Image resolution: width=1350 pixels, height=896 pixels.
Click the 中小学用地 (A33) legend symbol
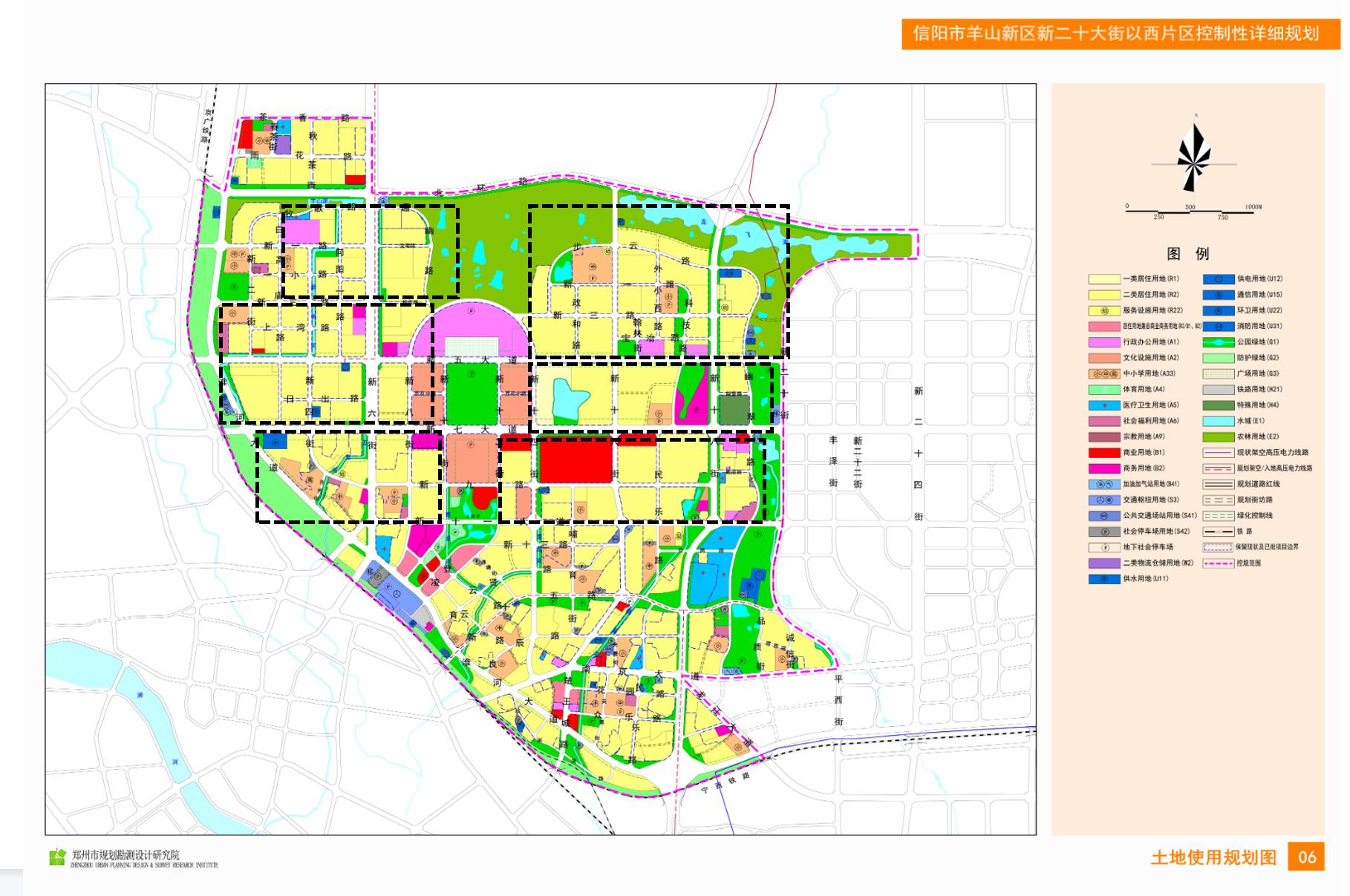coord(1103,373)
